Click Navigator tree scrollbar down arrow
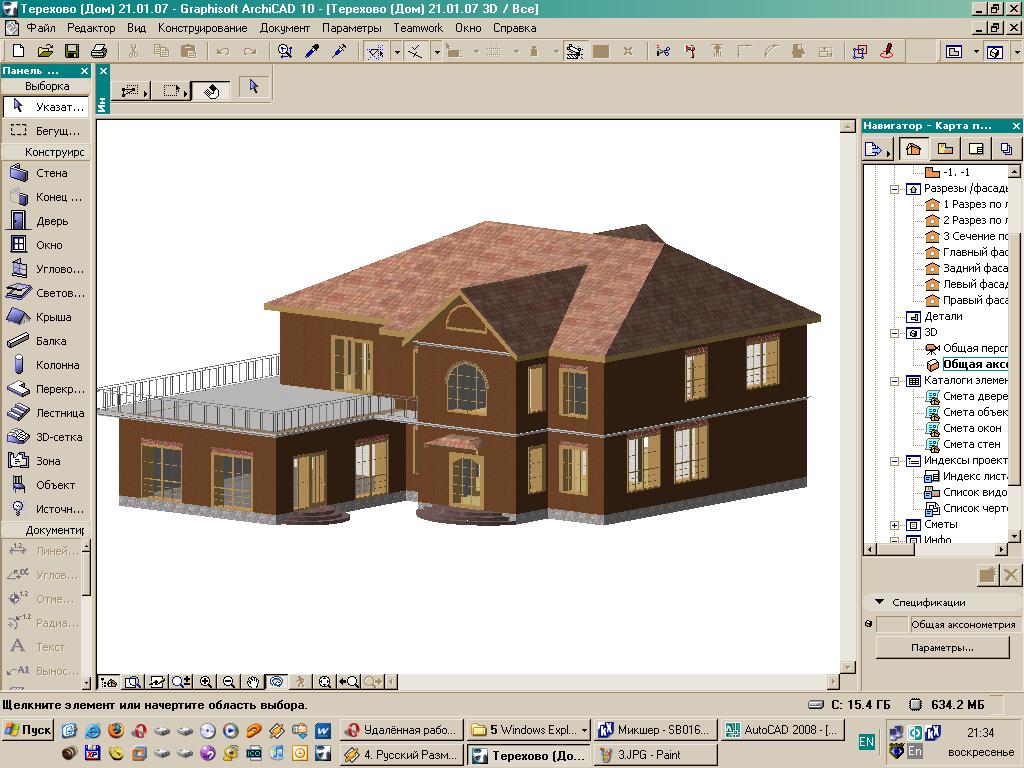Viewport: 1024px width, 768px height. pos(1014,537)
